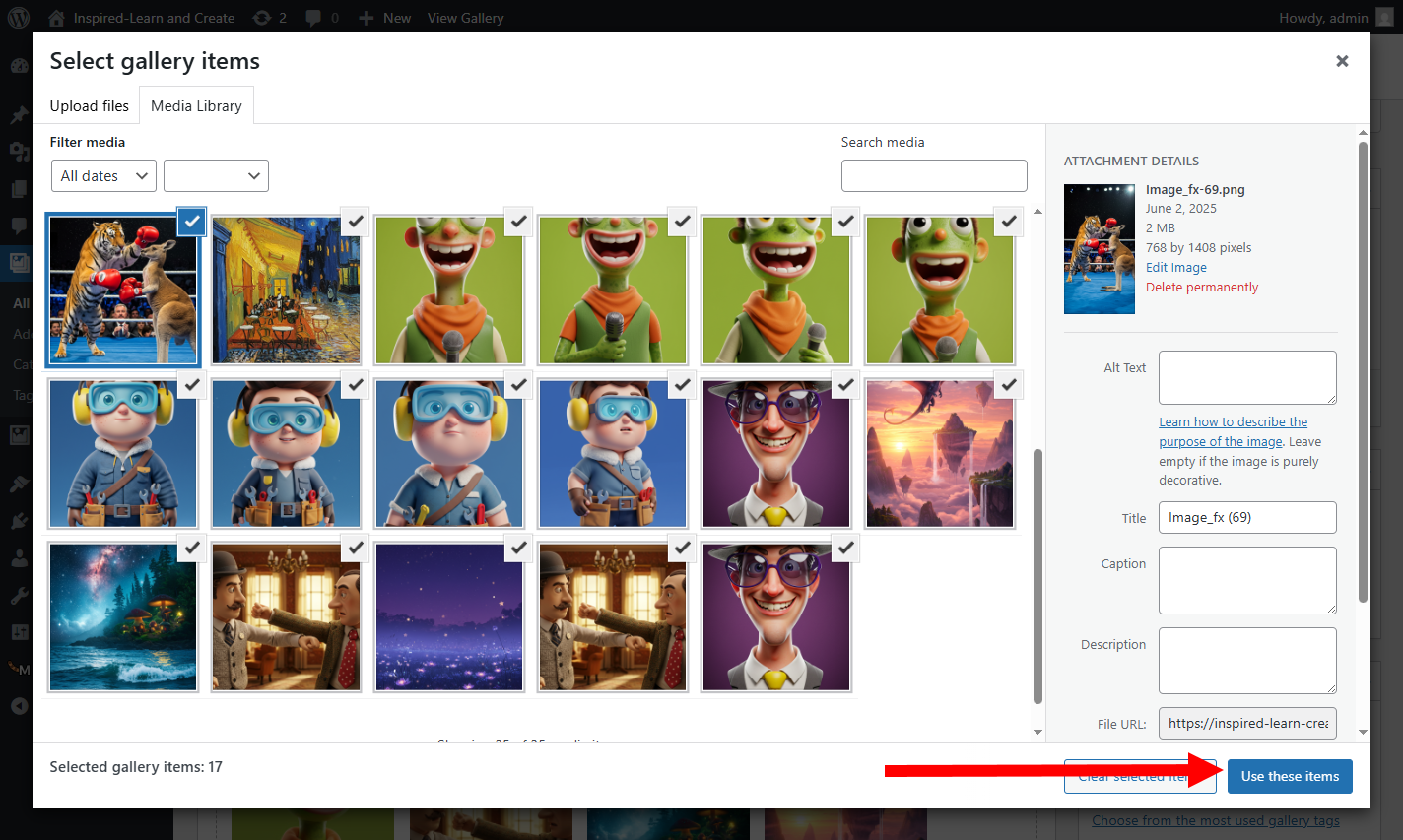The width and height of the screenshot is (1403, 840).
Task: Click the attachment details panel scrollbar thumb
Action: 1363,371
